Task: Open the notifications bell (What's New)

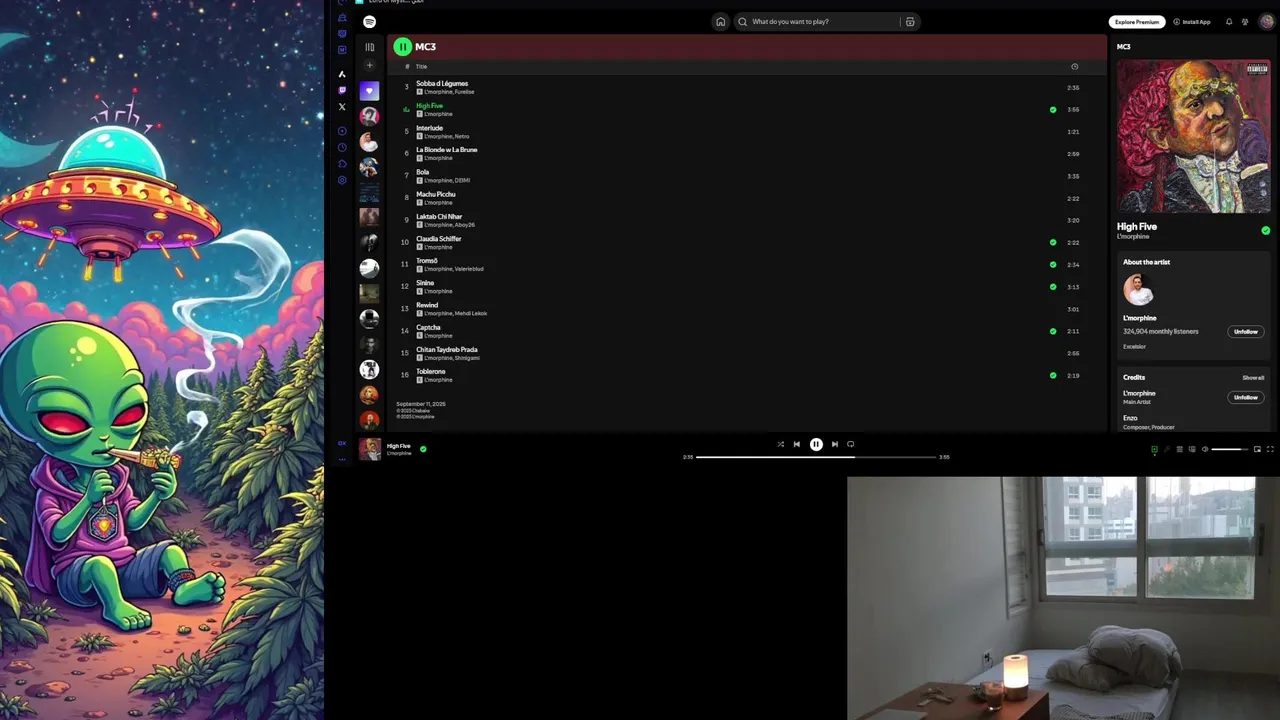Action: click(1229, 21)
